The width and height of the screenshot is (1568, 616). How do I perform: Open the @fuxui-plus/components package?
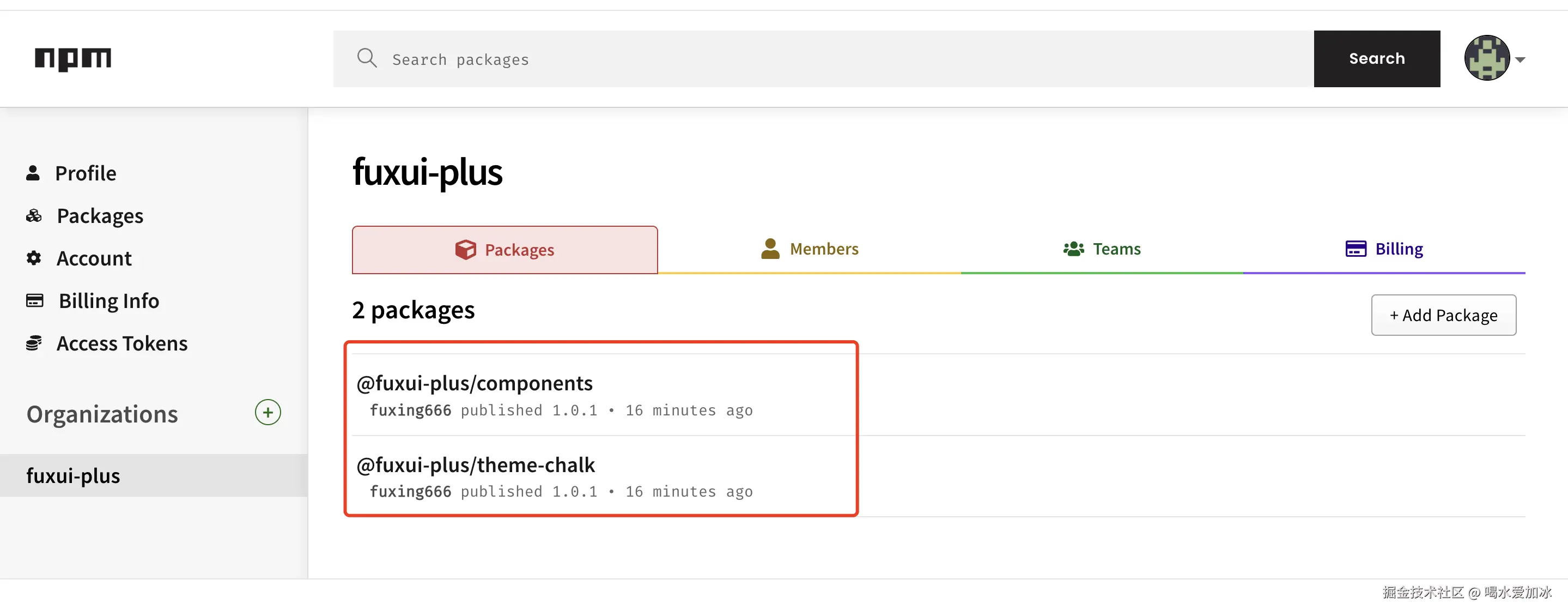[474, 383]
